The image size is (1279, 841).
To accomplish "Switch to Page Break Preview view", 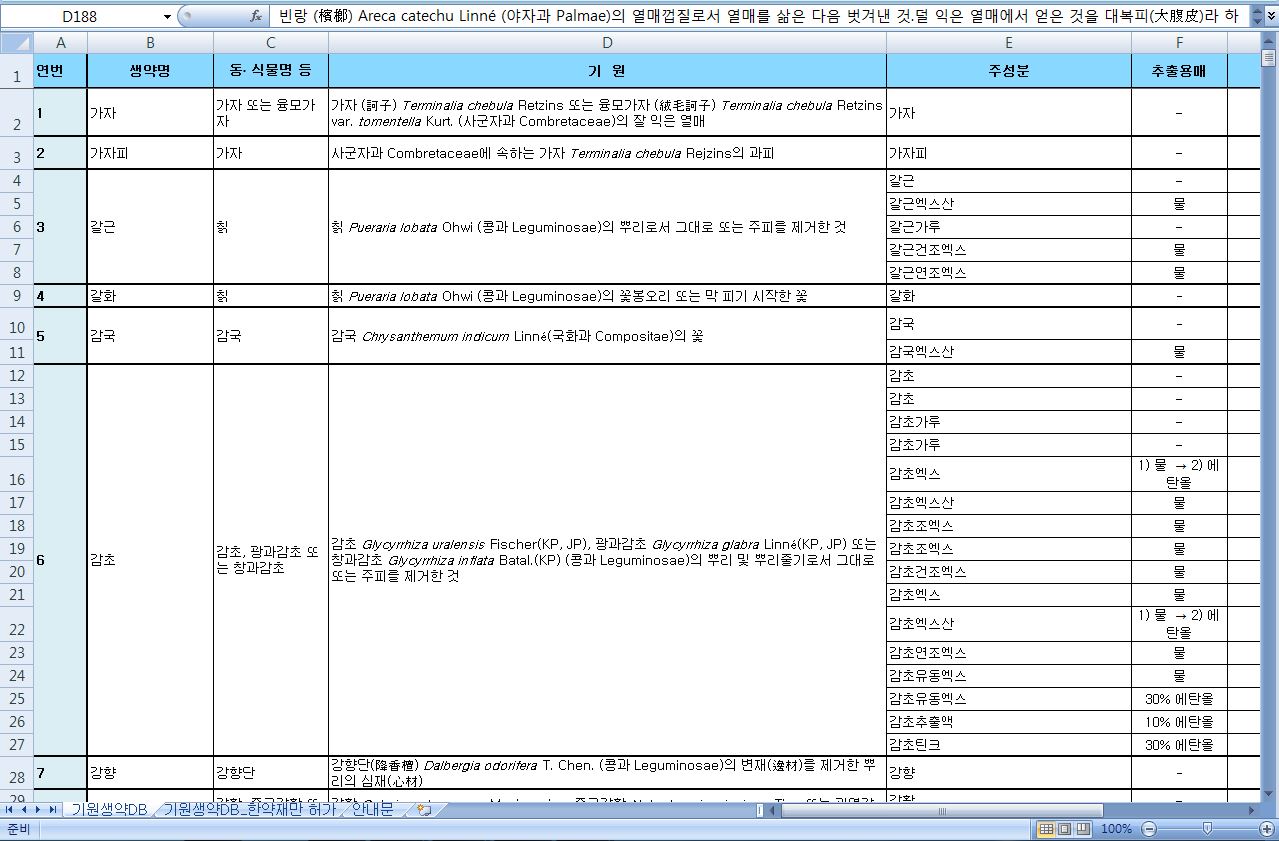I will 1082,829.
